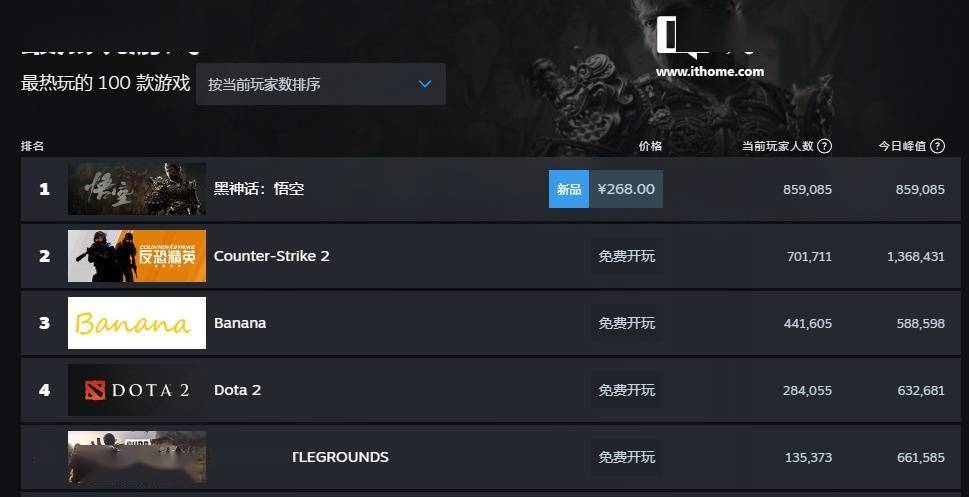Image resolution: width=969 pixels, height=497 pixels.
Task: Click Counter-Strike 2 免费开玩 button
Action: coord(626,256)
